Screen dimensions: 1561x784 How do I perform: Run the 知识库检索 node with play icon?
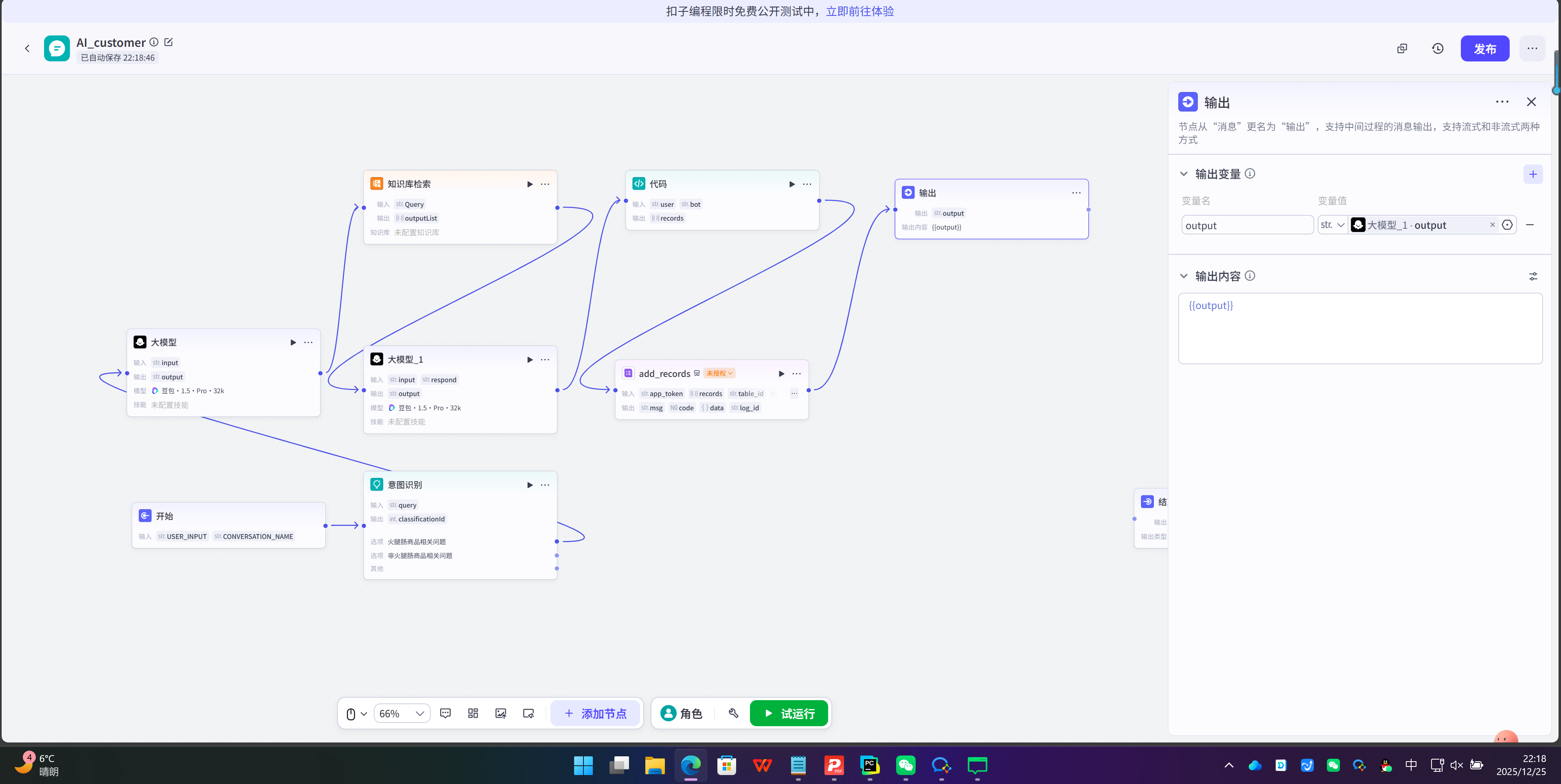point(530,184)
